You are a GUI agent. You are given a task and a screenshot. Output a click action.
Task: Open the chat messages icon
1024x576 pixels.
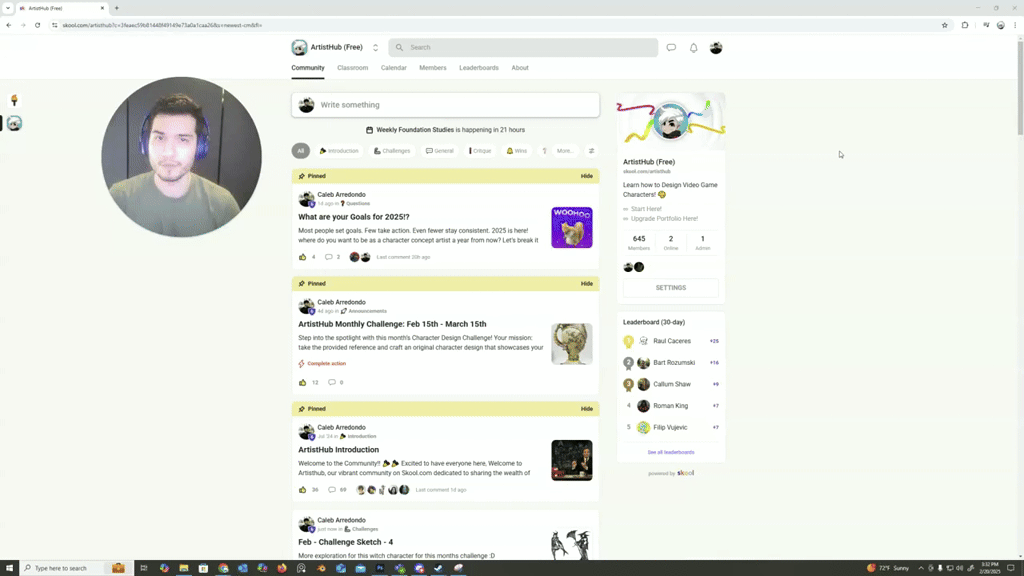[671, 48]
